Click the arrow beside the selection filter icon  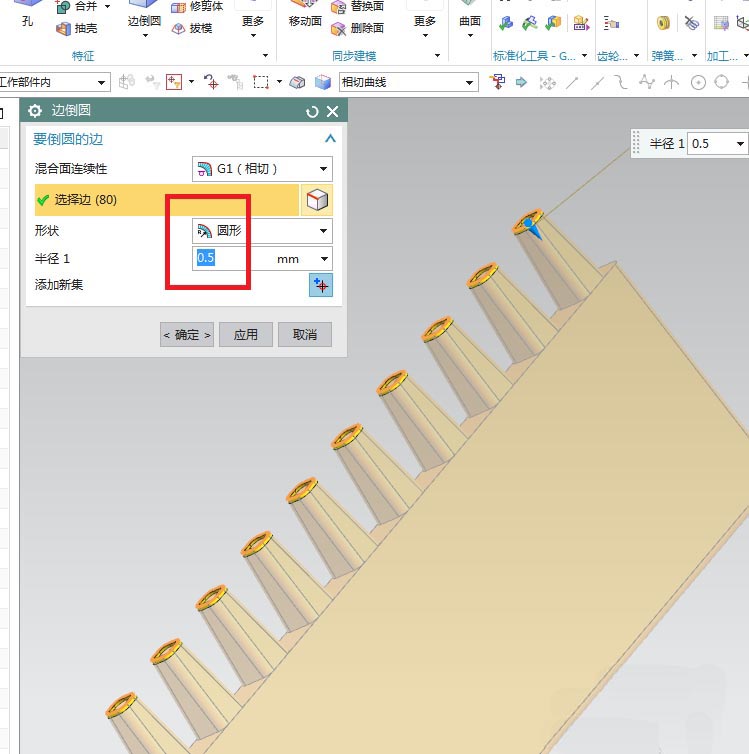[191, 82]
